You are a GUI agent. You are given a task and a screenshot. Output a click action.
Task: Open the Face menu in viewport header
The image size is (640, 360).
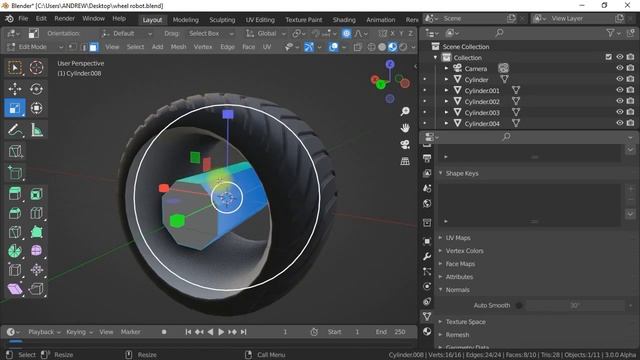[248, 47]
